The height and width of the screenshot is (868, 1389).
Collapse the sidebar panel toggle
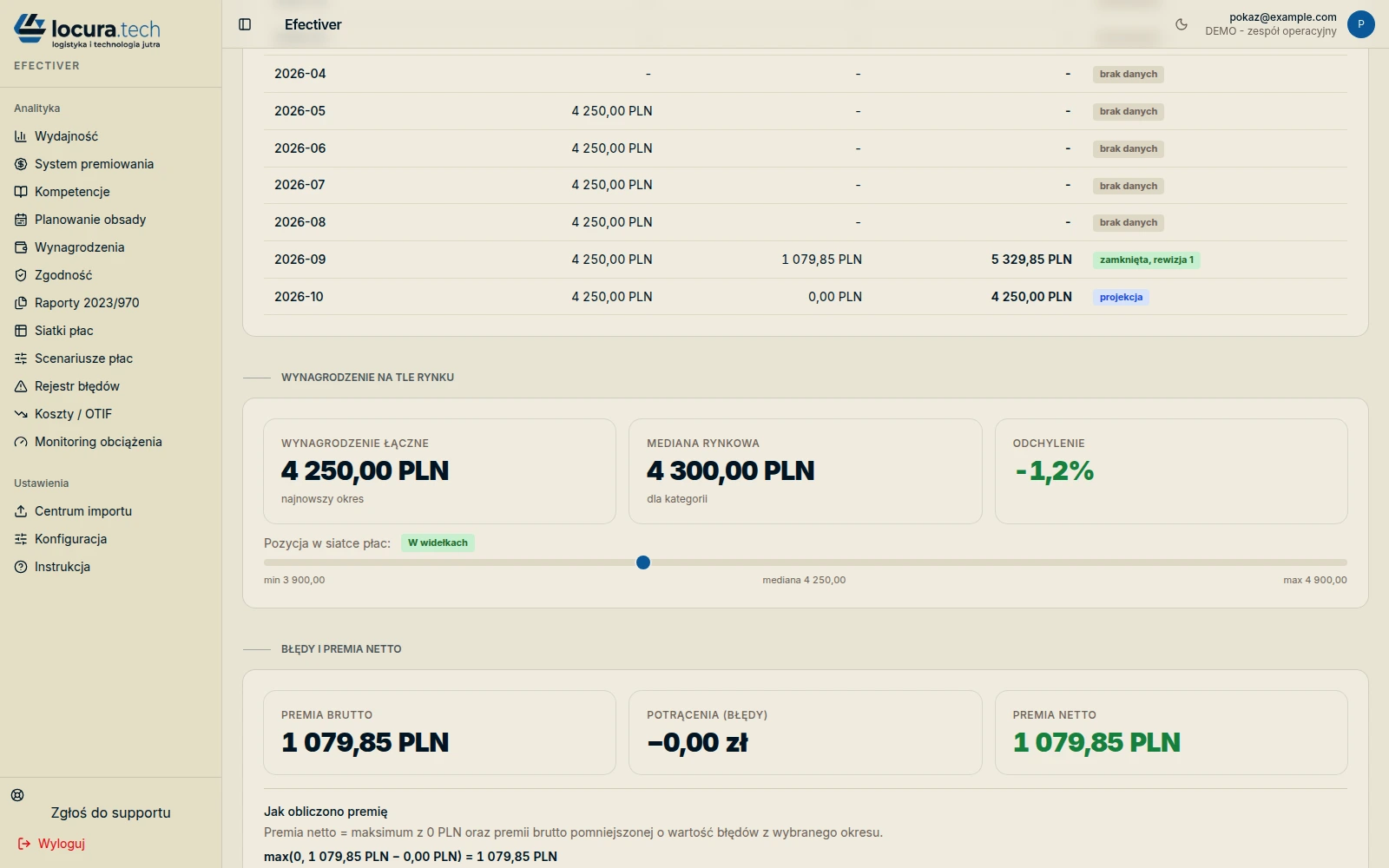coord(245,24)
